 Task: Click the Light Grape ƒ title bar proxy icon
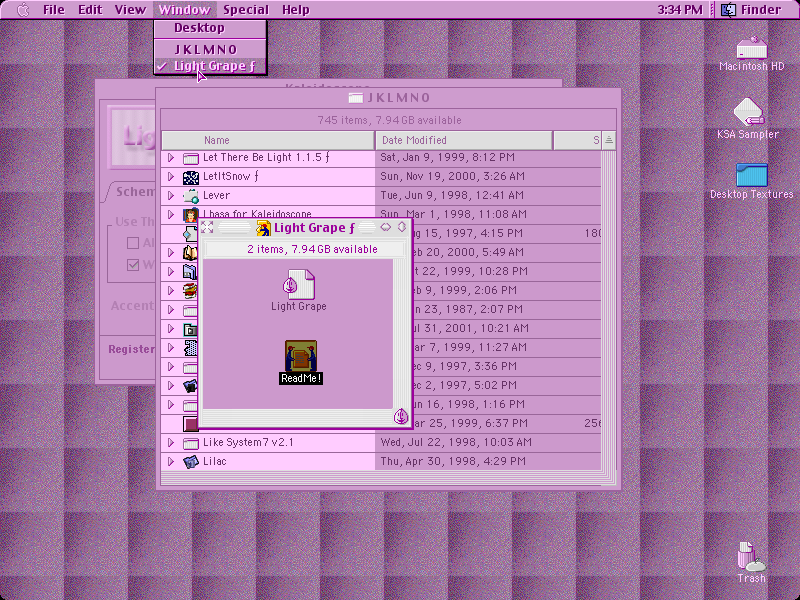pyautogui.click(x=263, y=228)
